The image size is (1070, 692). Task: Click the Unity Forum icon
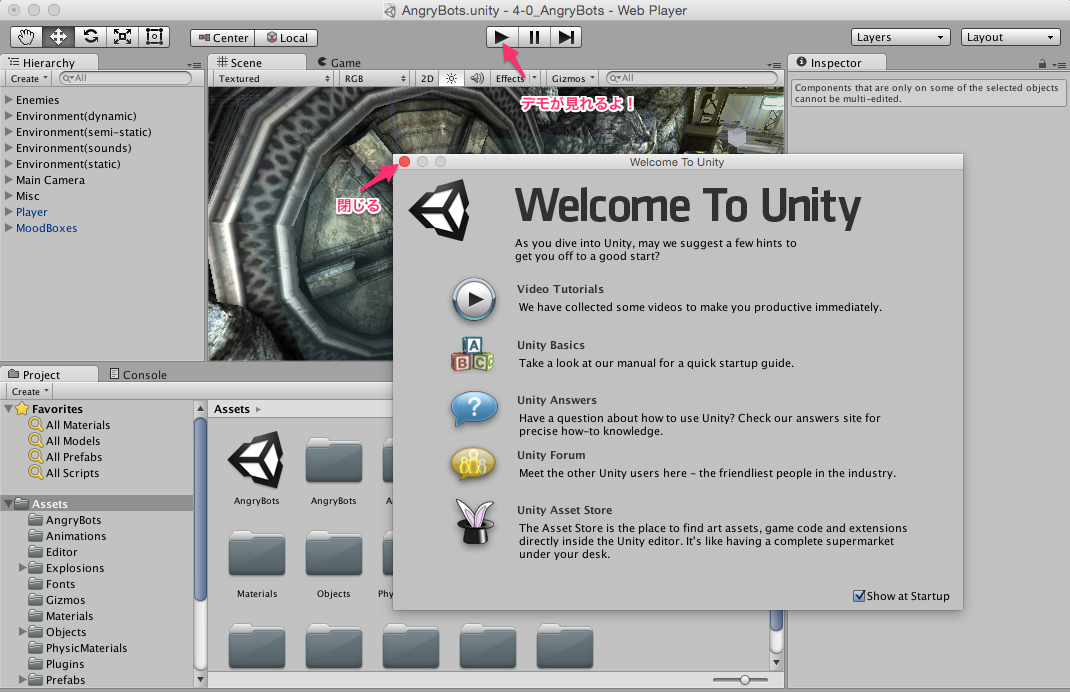[x=473, y=463]
